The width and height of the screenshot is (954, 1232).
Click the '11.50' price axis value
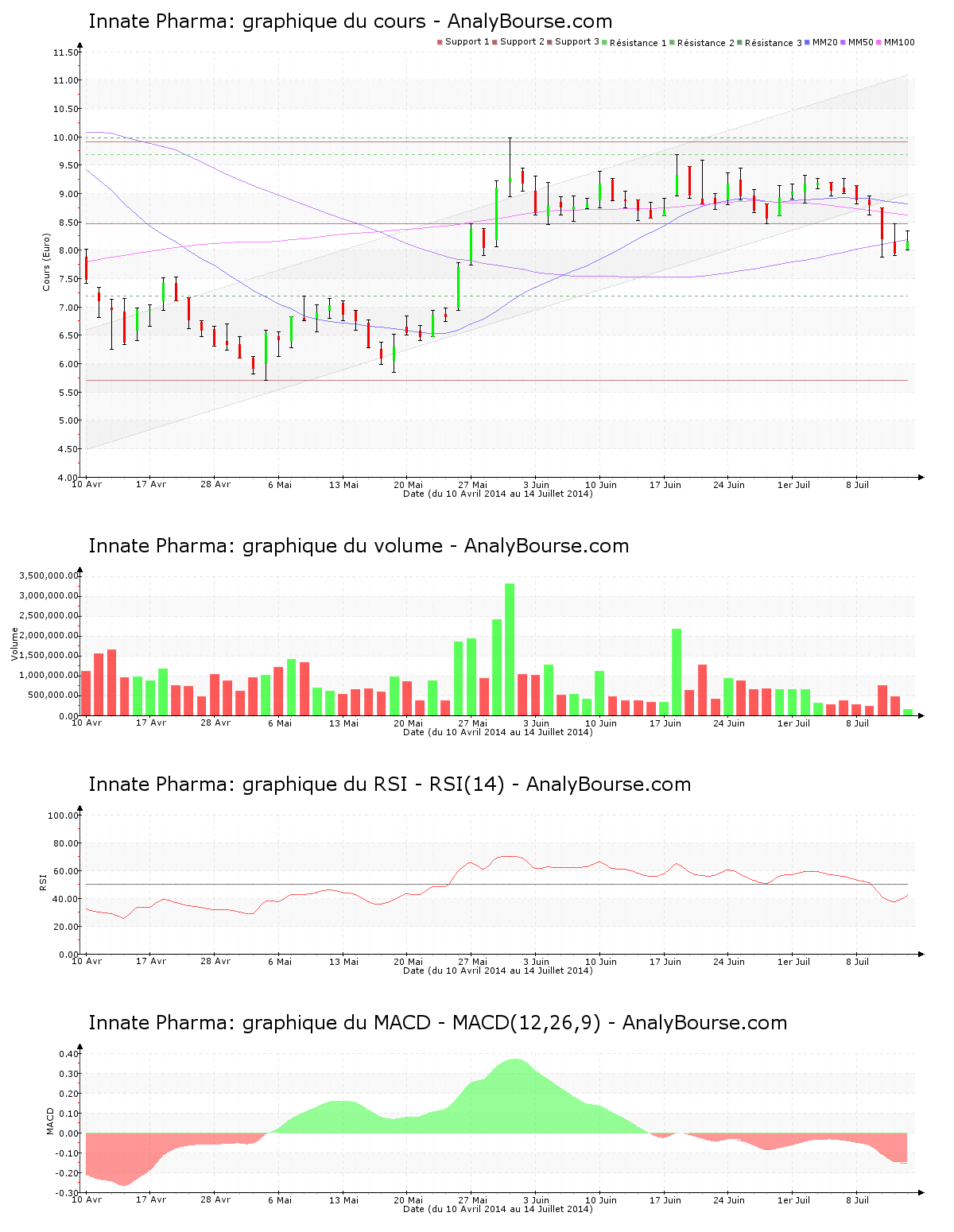(x=65, y=52)
